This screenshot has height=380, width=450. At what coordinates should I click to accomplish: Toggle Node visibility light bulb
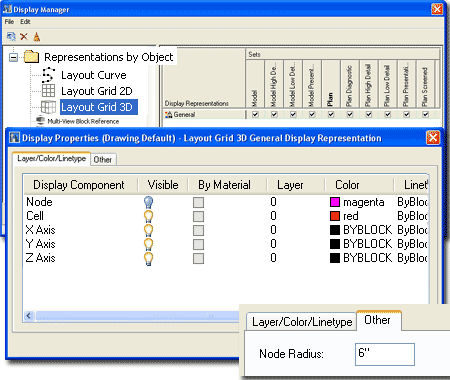148,202
